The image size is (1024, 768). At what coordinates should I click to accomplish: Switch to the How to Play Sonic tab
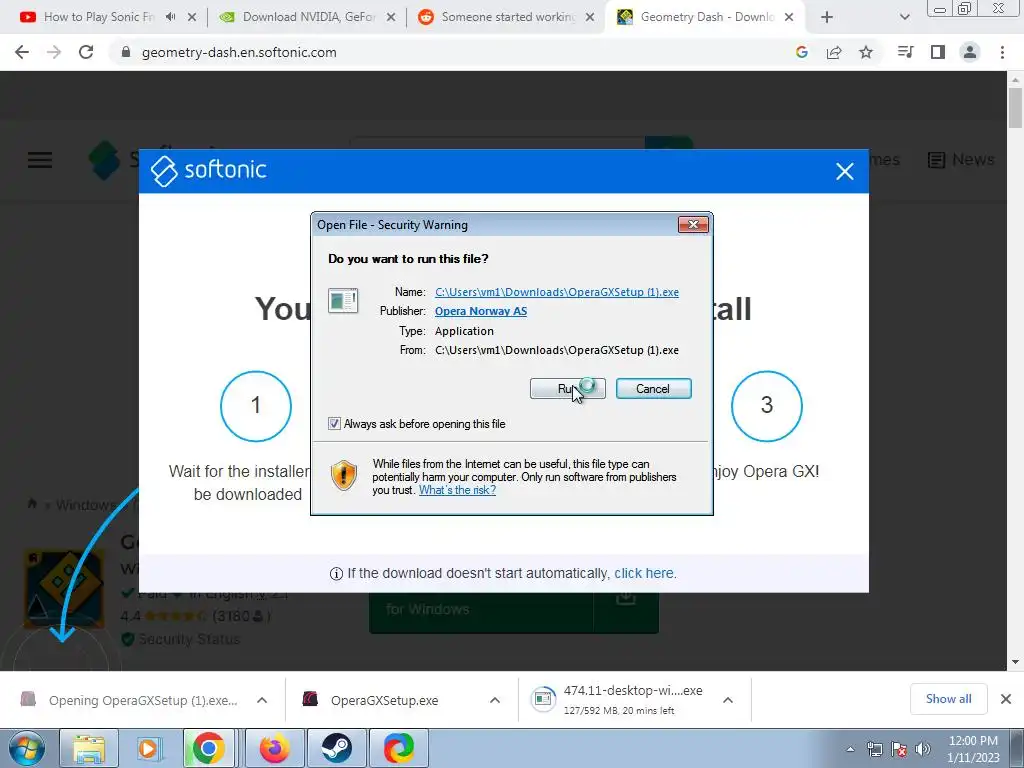pos(98,17)
